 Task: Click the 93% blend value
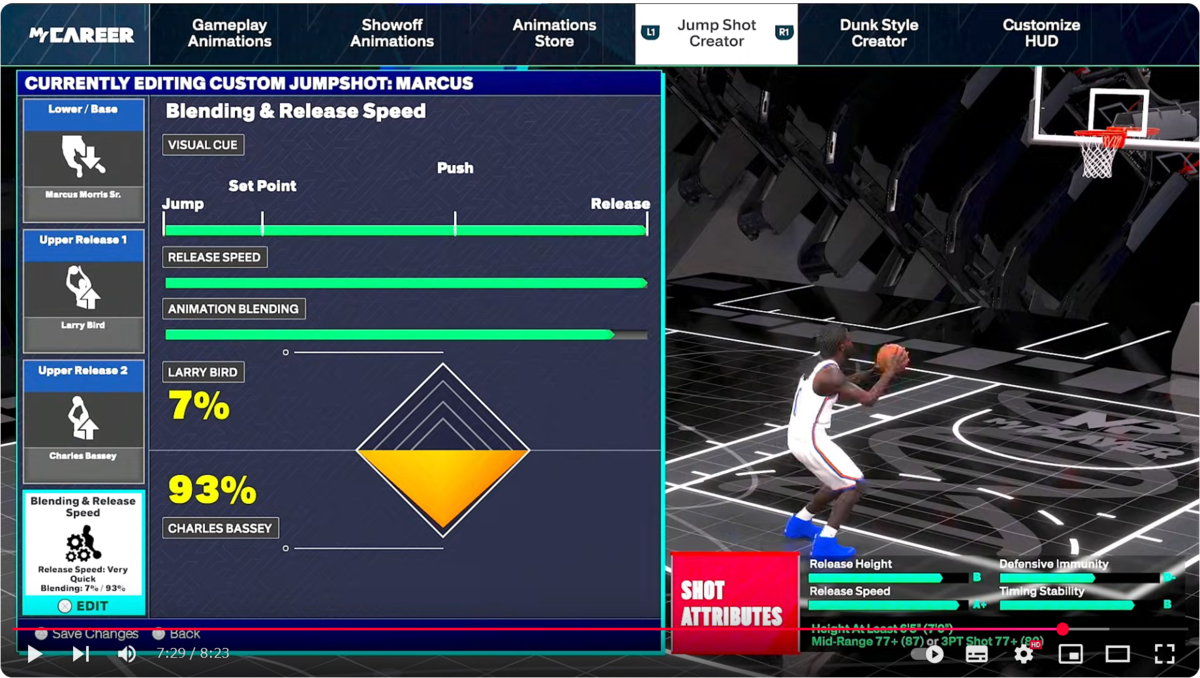(x=211, y=490)
